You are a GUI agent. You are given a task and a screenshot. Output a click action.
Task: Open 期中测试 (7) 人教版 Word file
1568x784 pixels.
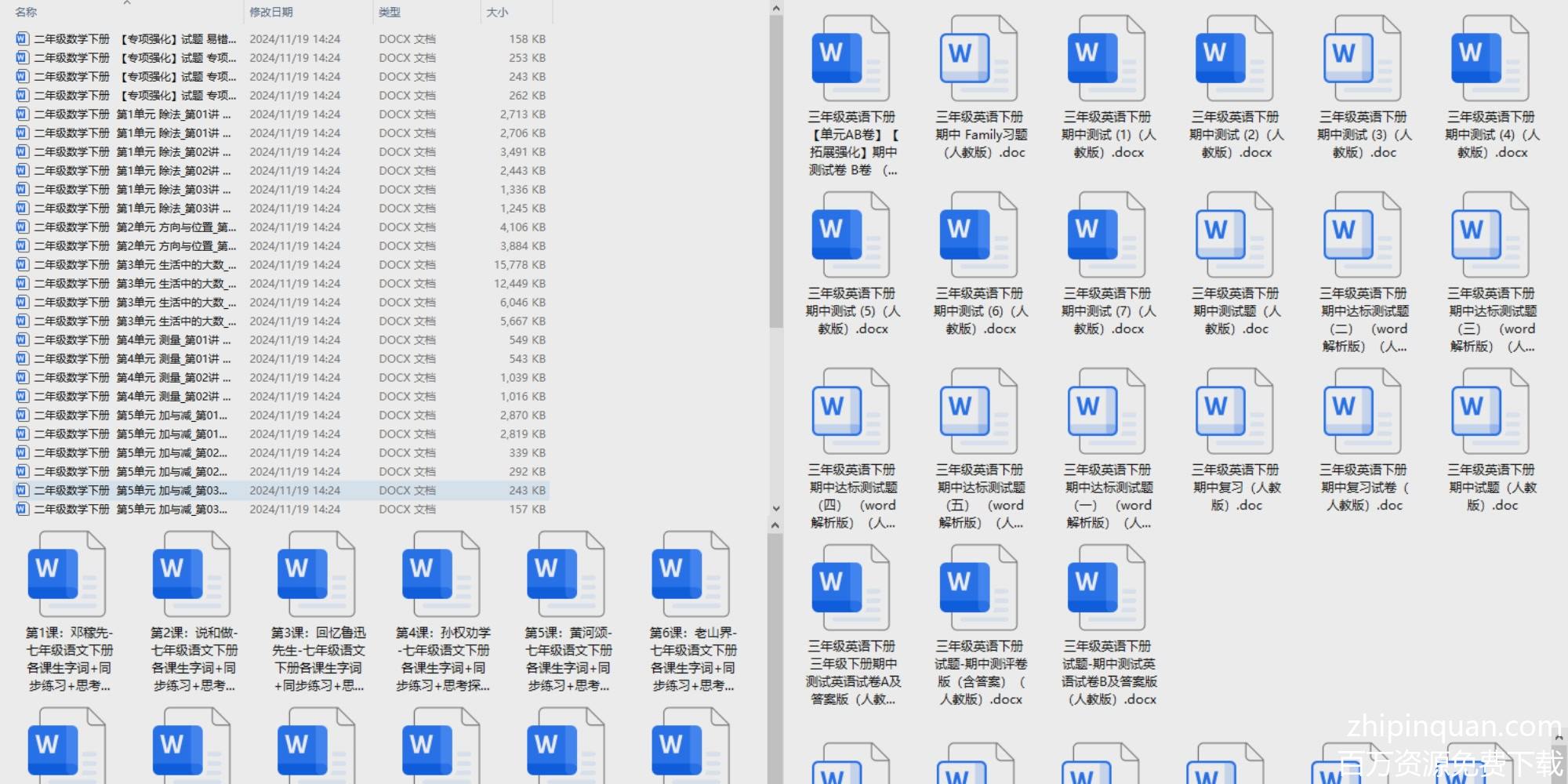click(x=1106, y=235)
